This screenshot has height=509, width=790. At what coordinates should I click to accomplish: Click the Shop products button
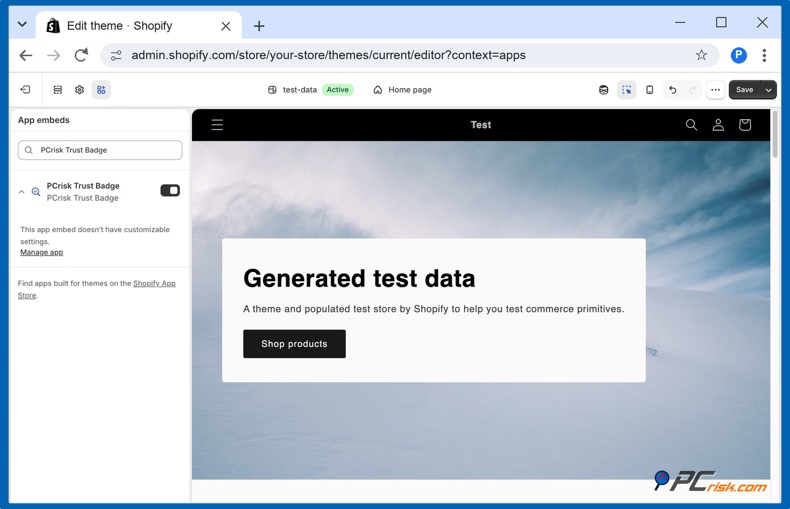pyautogui.click(x=294, y=344)
